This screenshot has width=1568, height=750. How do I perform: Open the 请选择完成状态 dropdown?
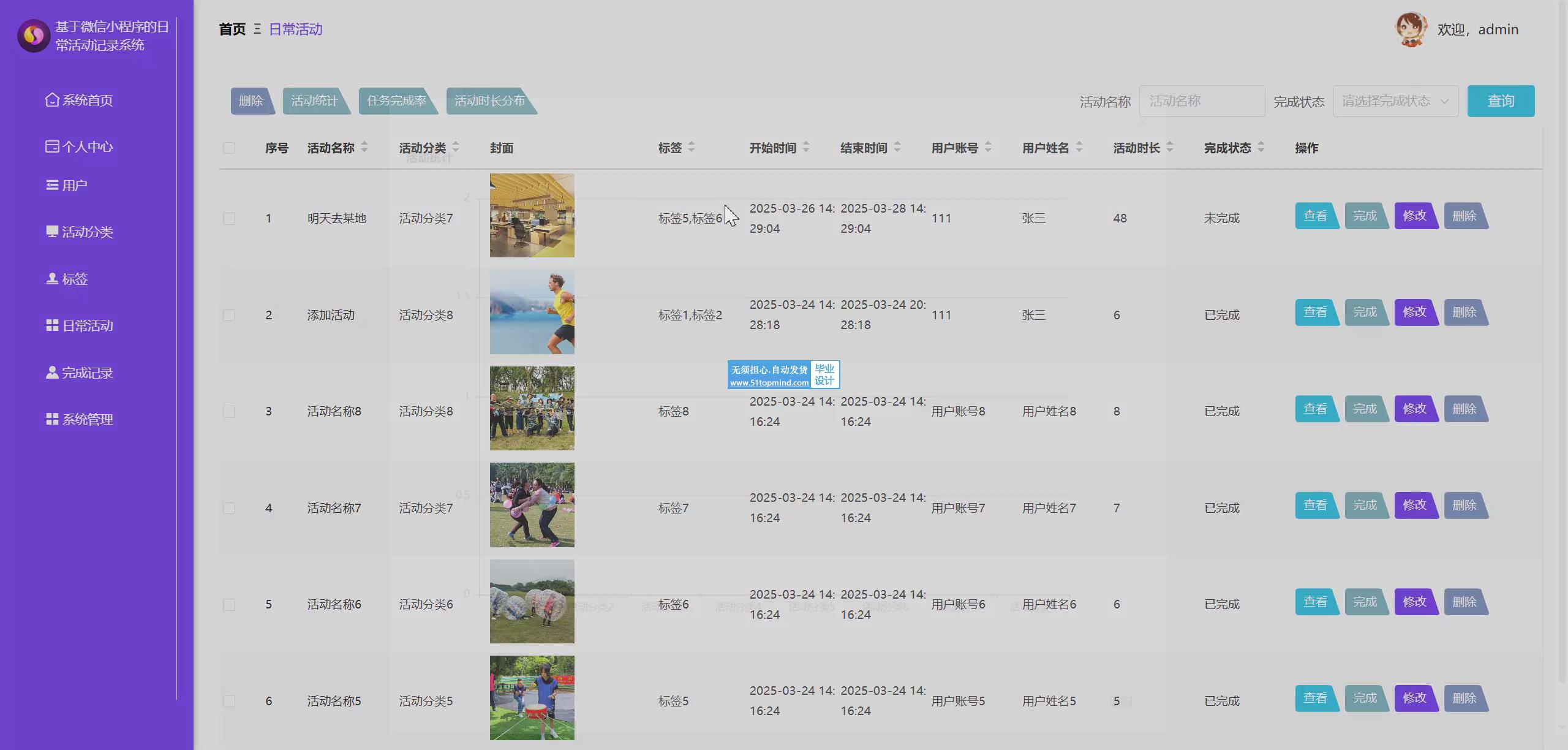coord(1395,101)
